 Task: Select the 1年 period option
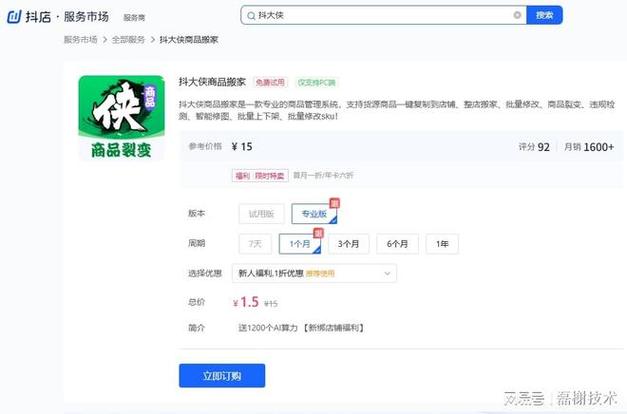(x=442, y=244)
